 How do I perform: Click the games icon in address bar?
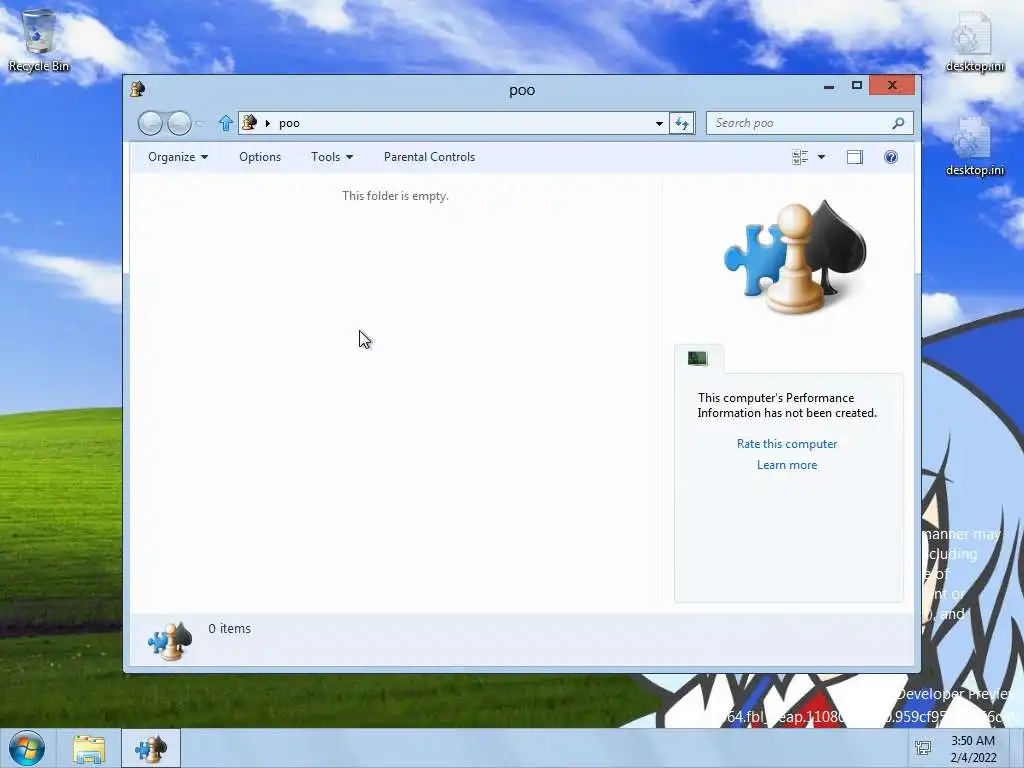249,123
